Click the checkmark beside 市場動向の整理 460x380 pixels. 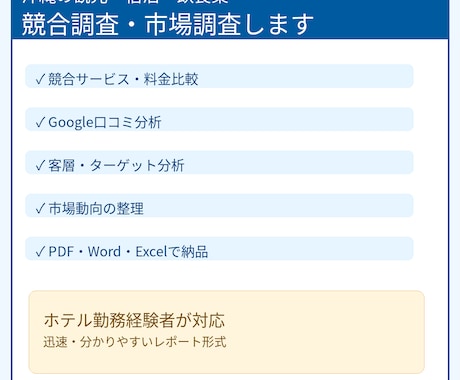pos(40,209)
